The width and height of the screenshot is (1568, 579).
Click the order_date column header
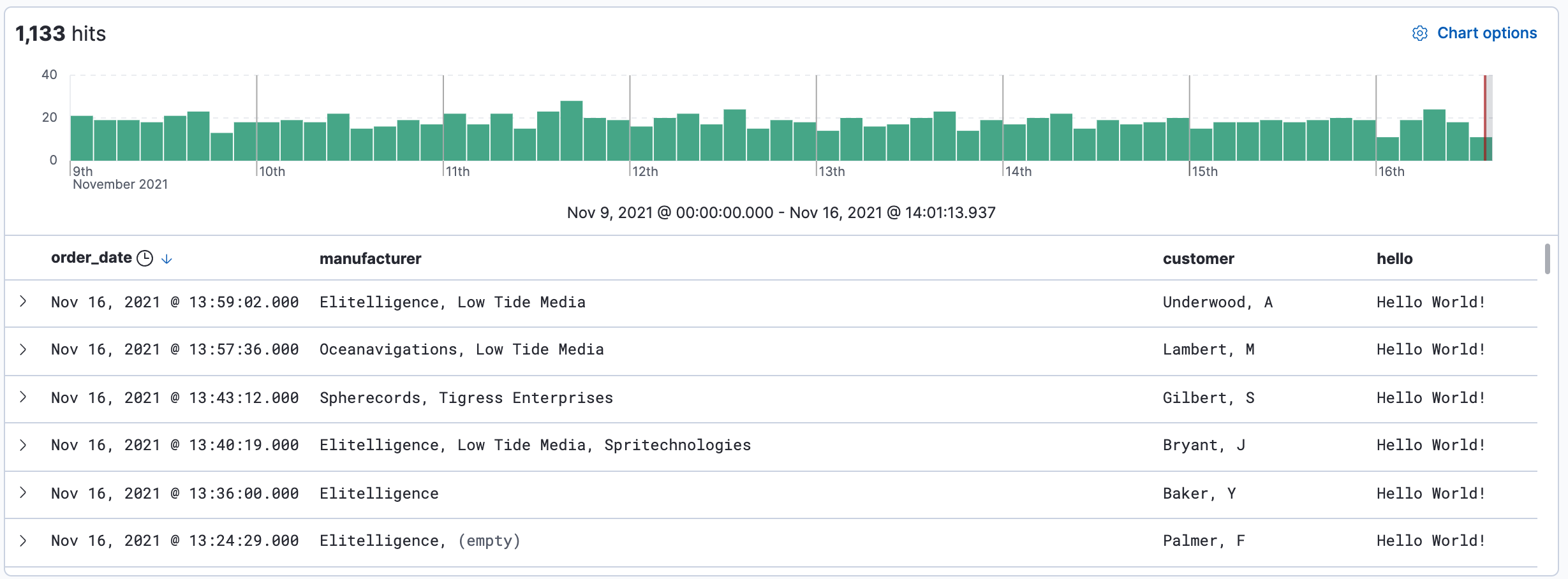91,258
